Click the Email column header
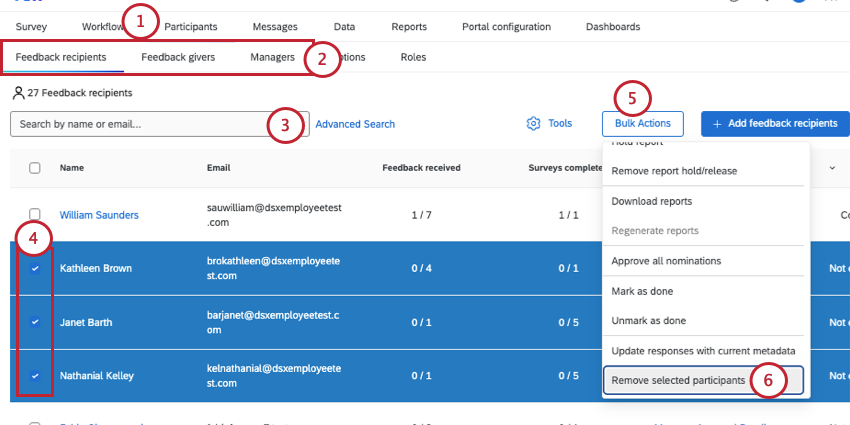Viewport: 850px width, 425px height. tap(218, 168)
